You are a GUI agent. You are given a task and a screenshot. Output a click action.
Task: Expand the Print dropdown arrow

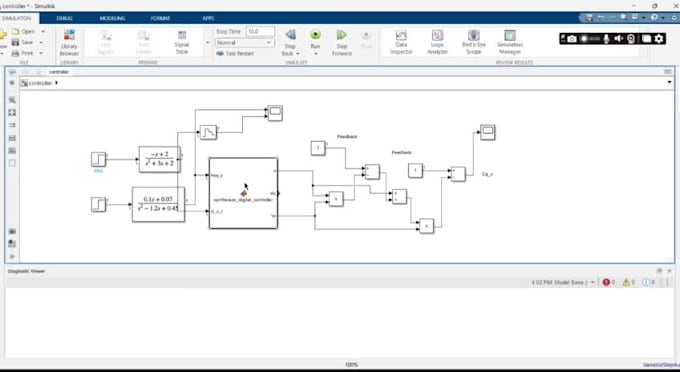[x=41, y=53]
